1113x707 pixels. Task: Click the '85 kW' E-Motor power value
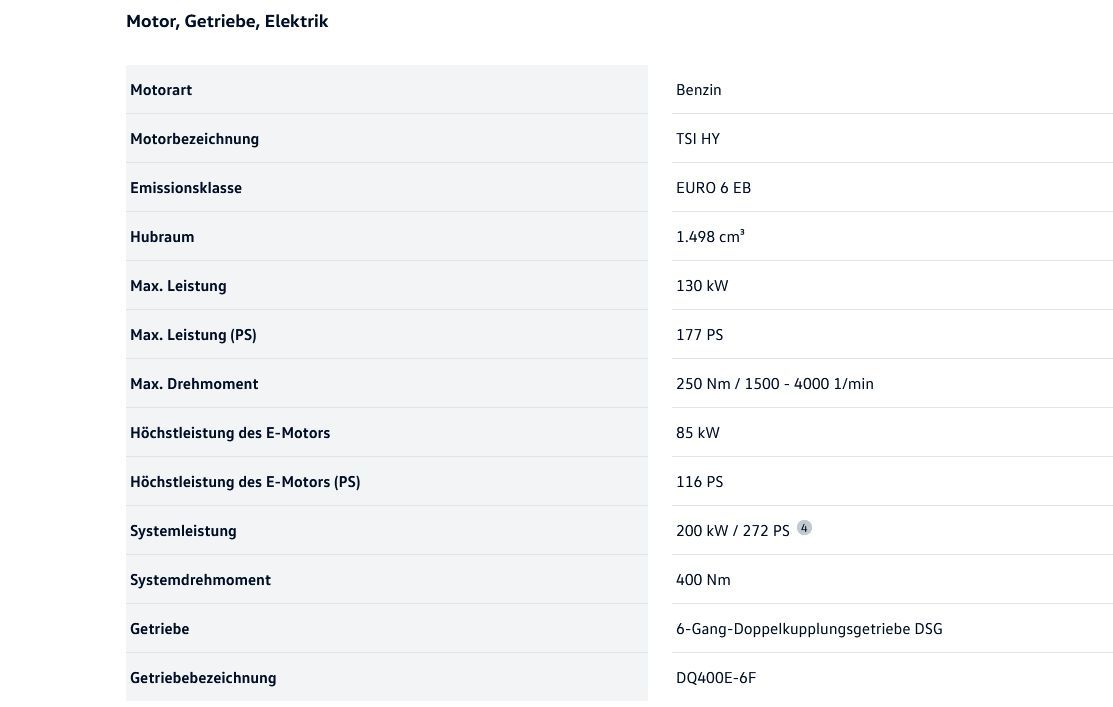pyautogui.click(x=697, y=433)
